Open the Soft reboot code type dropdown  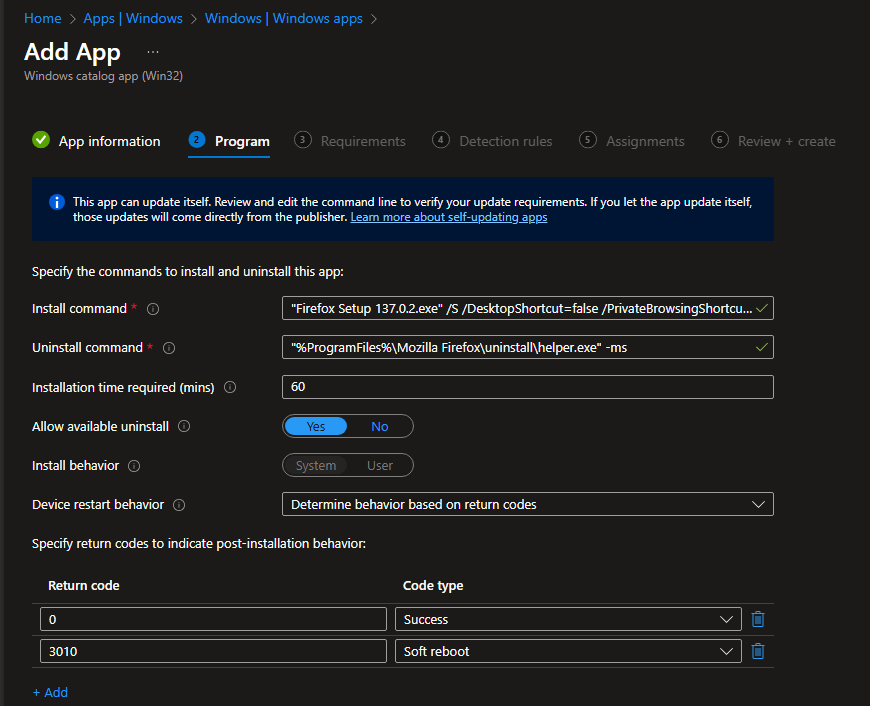(x=568, y=652)
